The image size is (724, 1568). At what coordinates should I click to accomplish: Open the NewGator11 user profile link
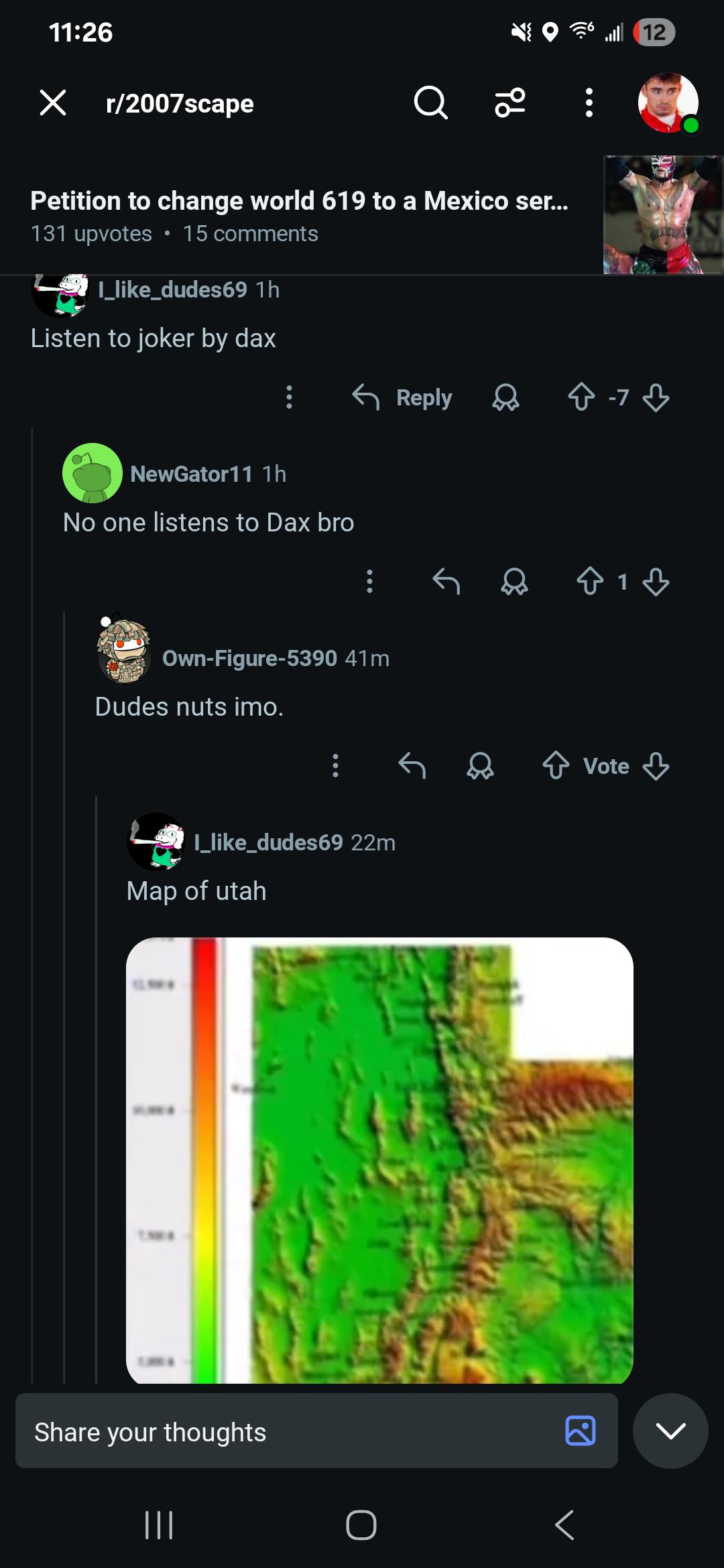[x=191, y=474]
